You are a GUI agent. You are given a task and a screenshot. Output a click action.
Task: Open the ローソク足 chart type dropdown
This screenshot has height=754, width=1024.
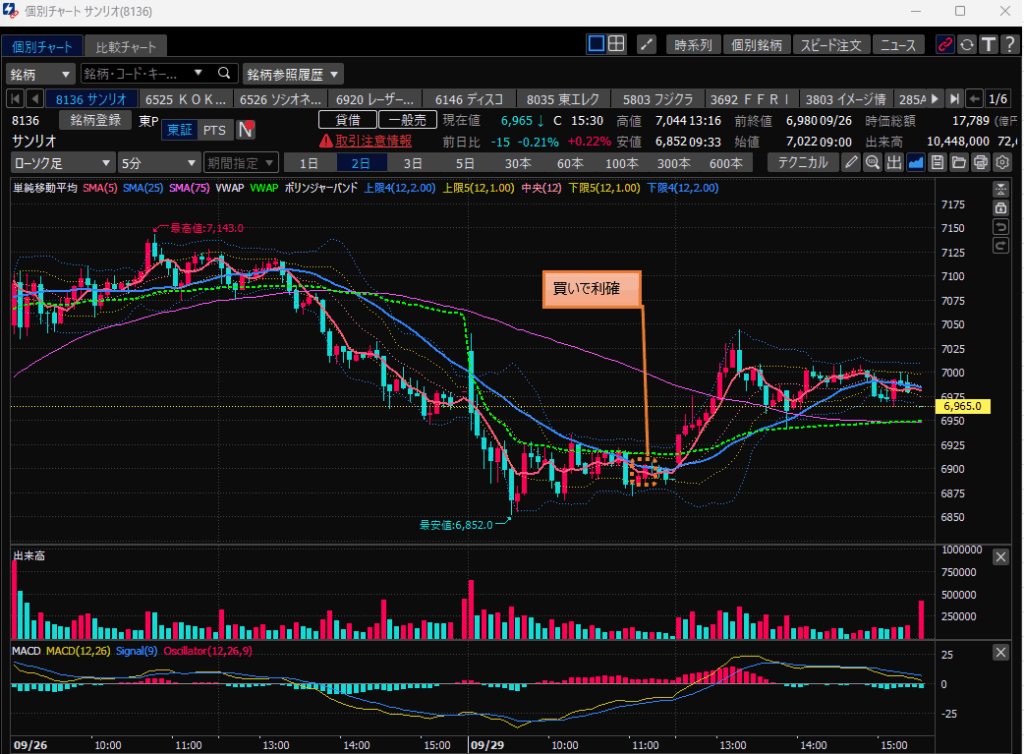coord(63,163)
